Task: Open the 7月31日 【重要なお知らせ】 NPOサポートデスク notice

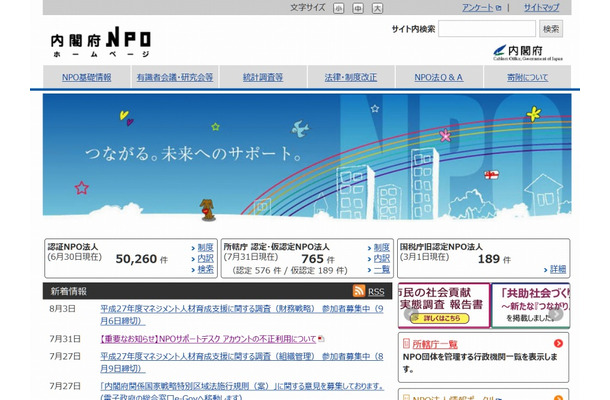Action: pyautogui.click(x=208, y=339)
